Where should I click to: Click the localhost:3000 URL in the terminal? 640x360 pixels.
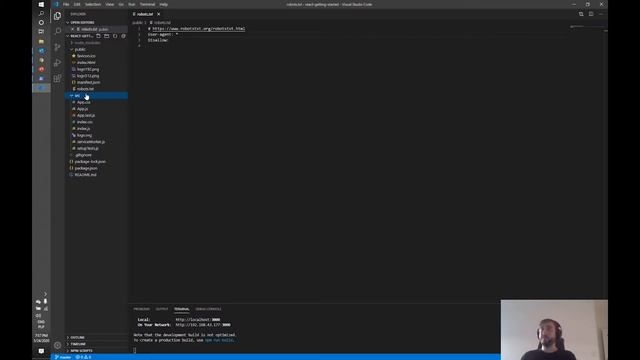198,320
